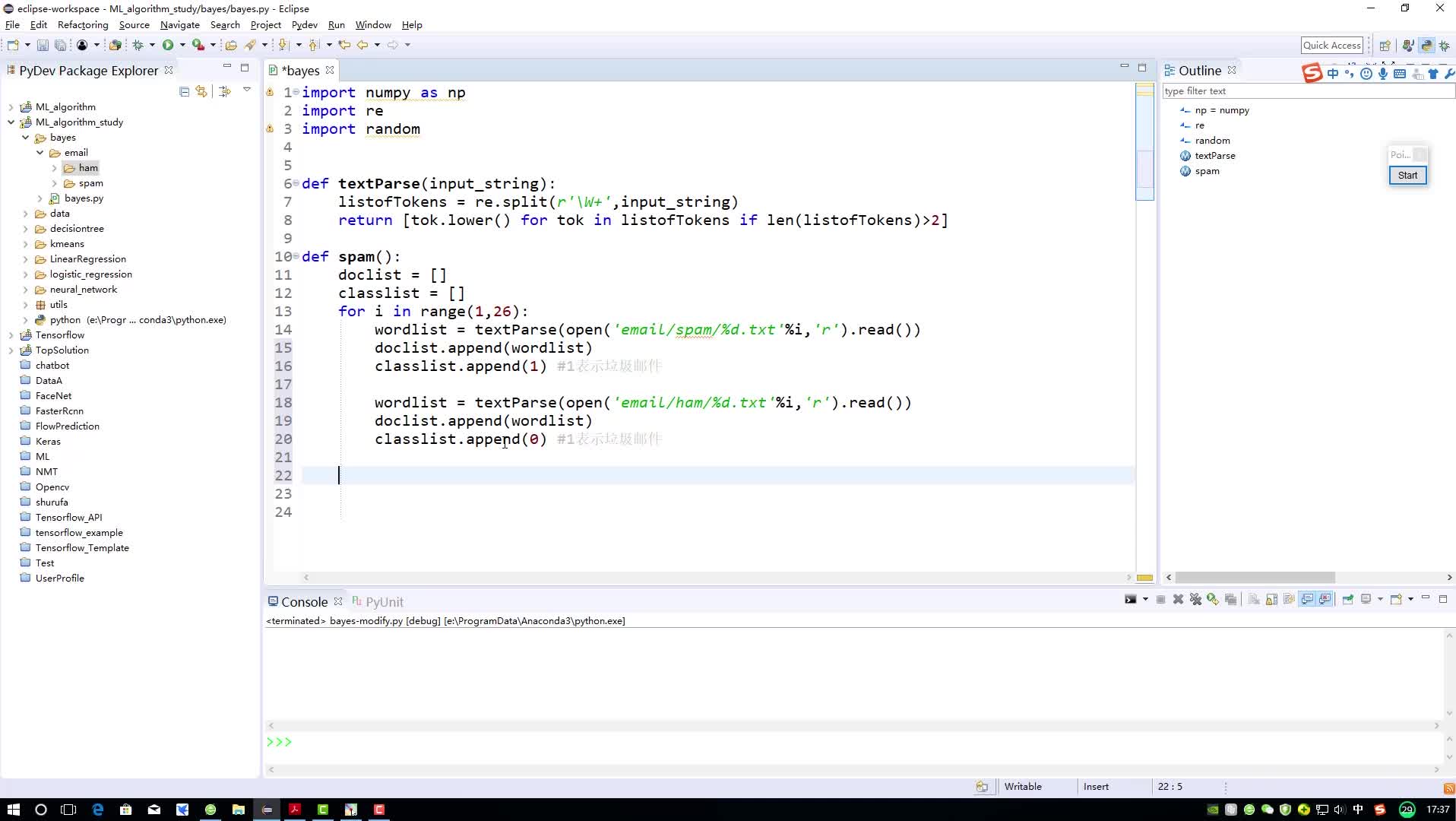Click the Next Annotation down arrow icon

(x=283, y=45)
